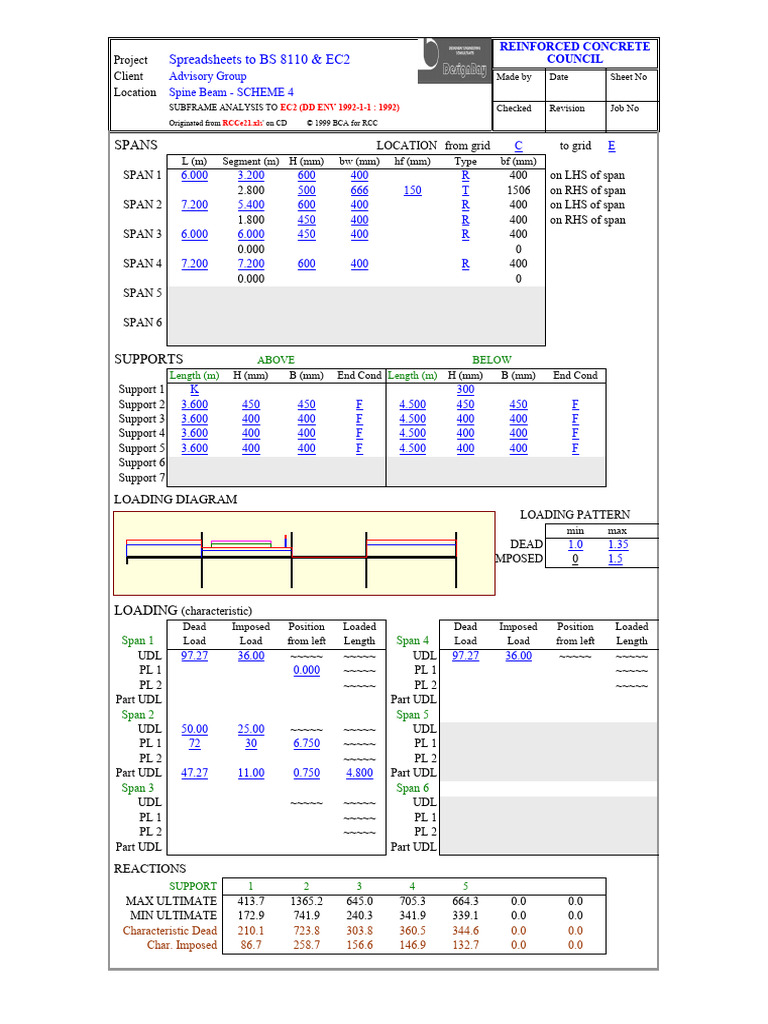This screenshot has width=768, height=1024.
Task: Select Support 2 below length 4.500
Action: click(412, 404)
